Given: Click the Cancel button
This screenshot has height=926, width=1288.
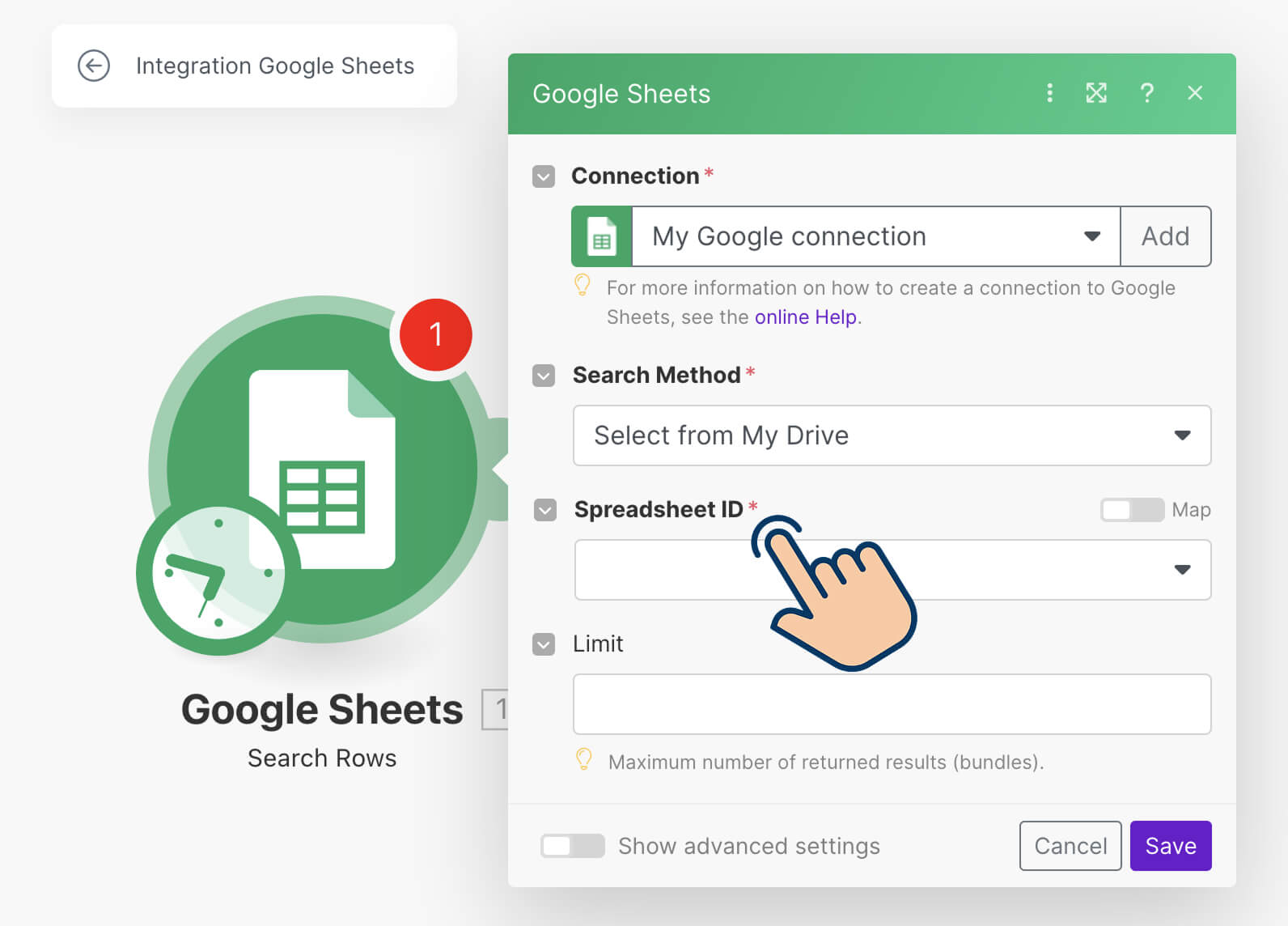Looking at the screenshot, I should click(1070, 846).
